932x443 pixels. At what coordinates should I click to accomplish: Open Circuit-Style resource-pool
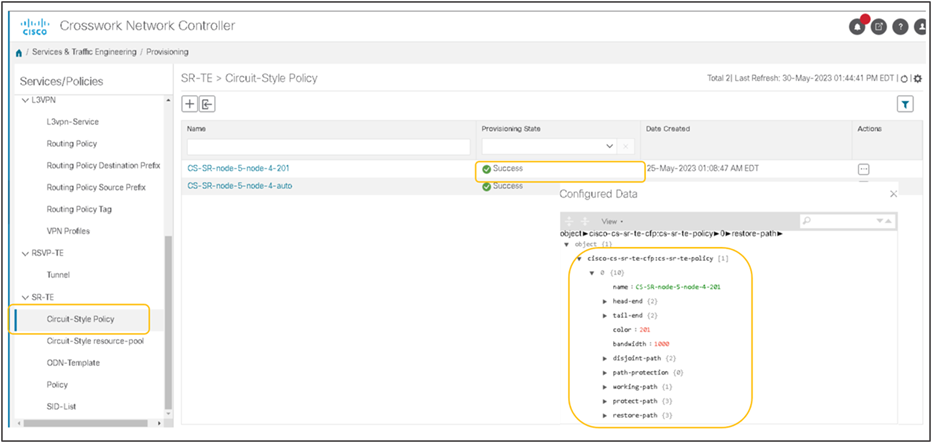click(95, 341)
